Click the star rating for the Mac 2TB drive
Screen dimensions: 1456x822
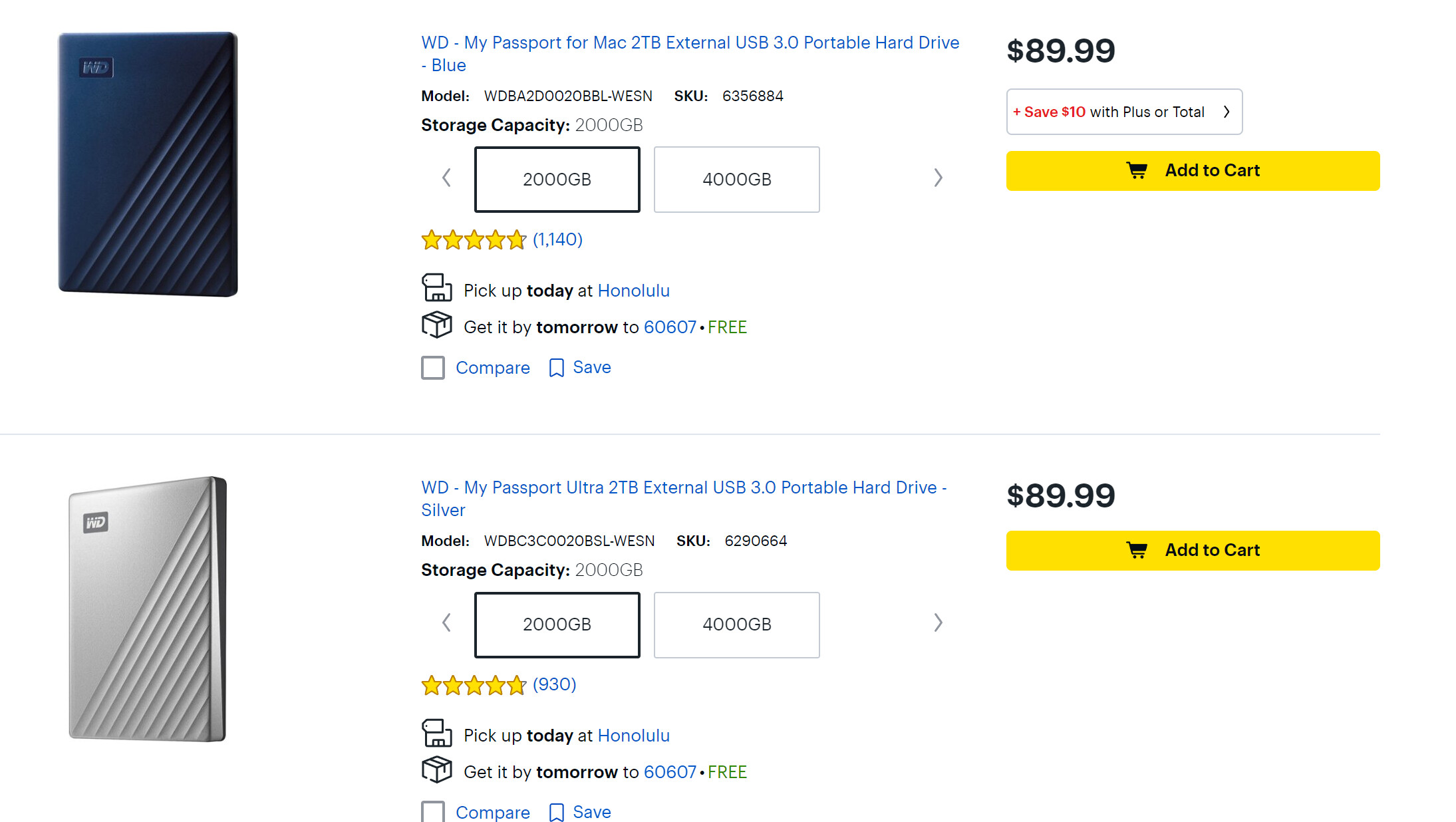(474, 240)
